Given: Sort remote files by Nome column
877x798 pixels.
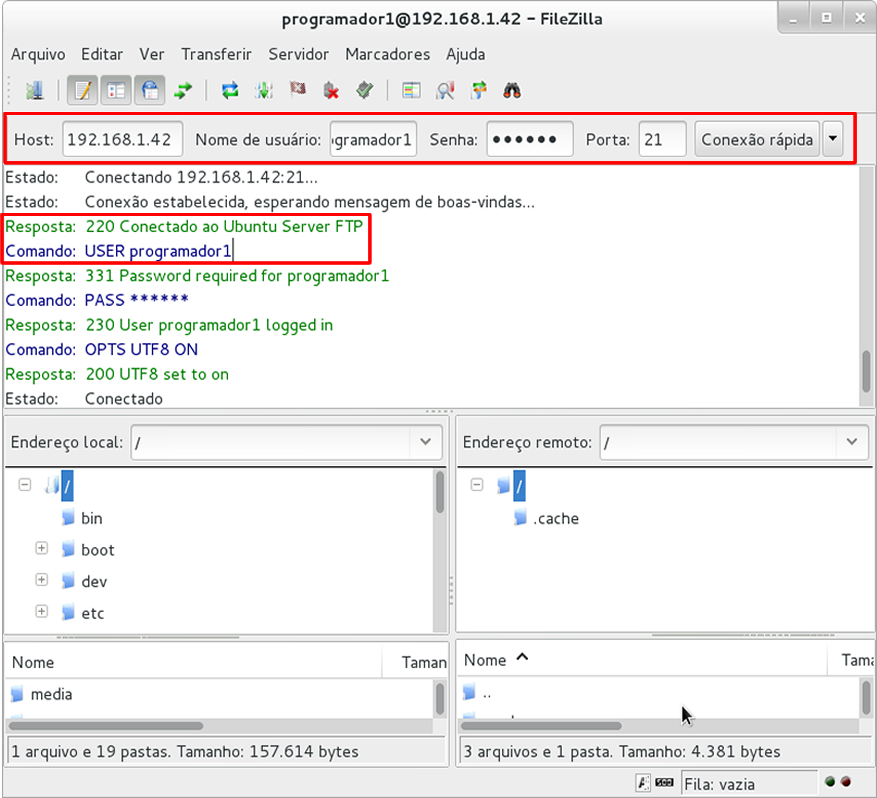Looking at the screenshot, I should pyautogui.click(x=642, y=660).
